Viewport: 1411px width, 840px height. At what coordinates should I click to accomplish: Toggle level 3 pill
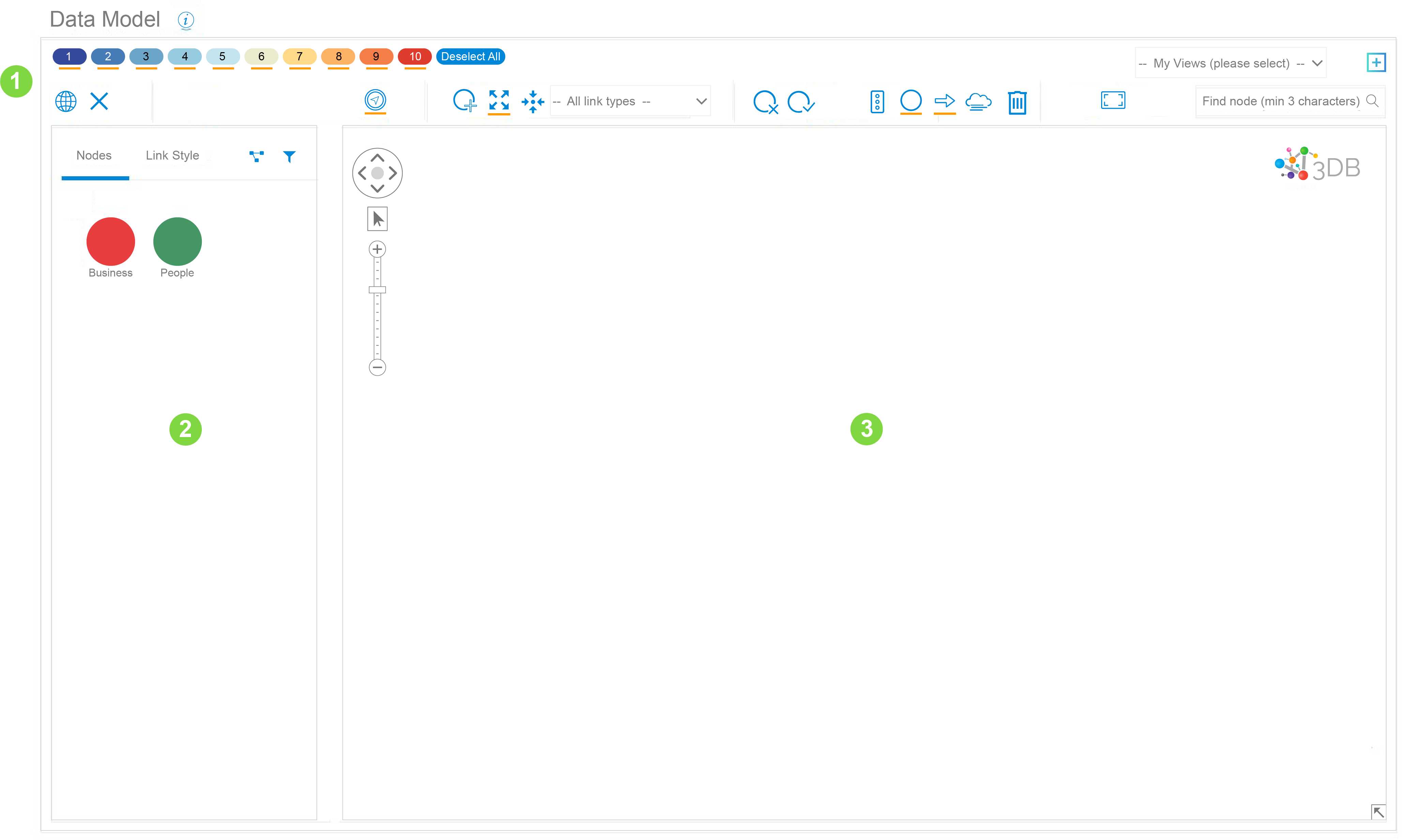[146, 57]
